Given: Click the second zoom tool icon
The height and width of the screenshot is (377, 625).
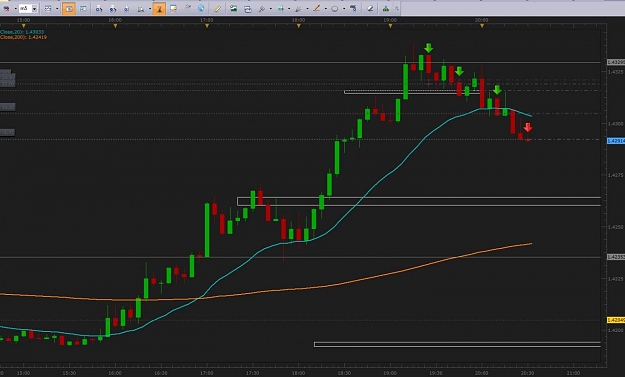Looking at the screenshot, I should coord(113,8).
